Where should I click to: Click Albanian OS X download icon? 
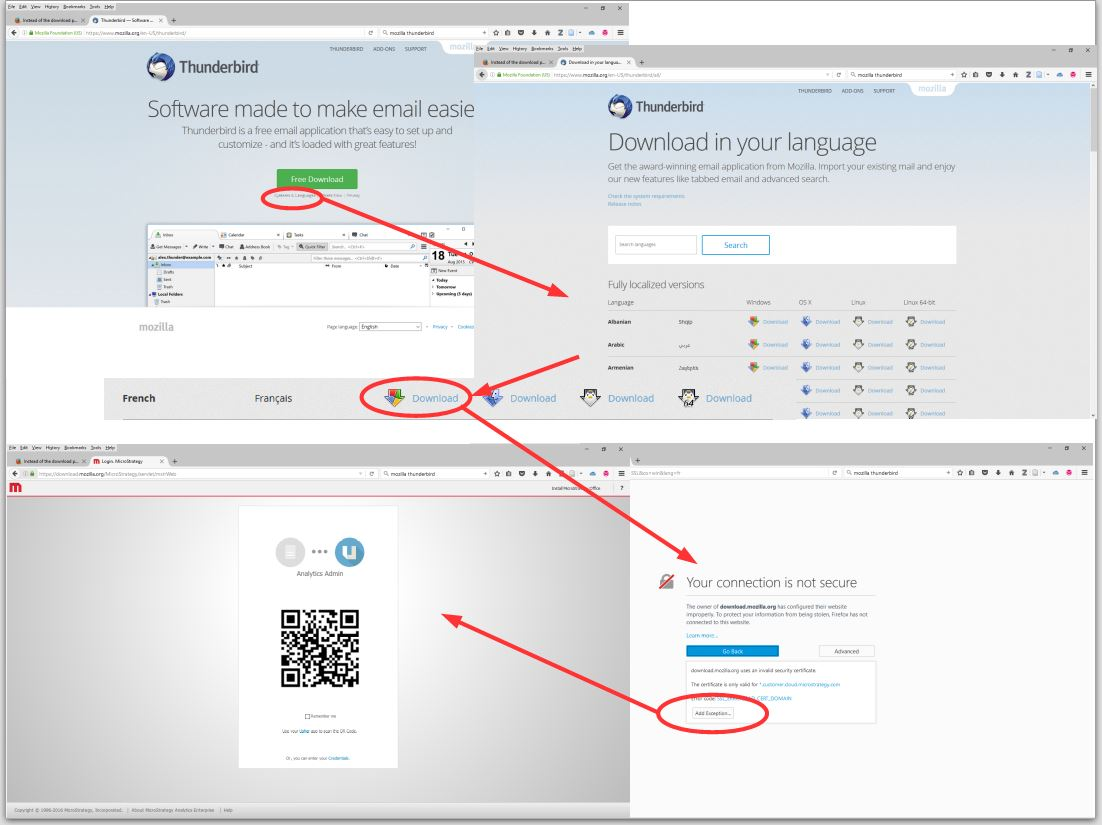pyautogui.click(x=806, y=321)
